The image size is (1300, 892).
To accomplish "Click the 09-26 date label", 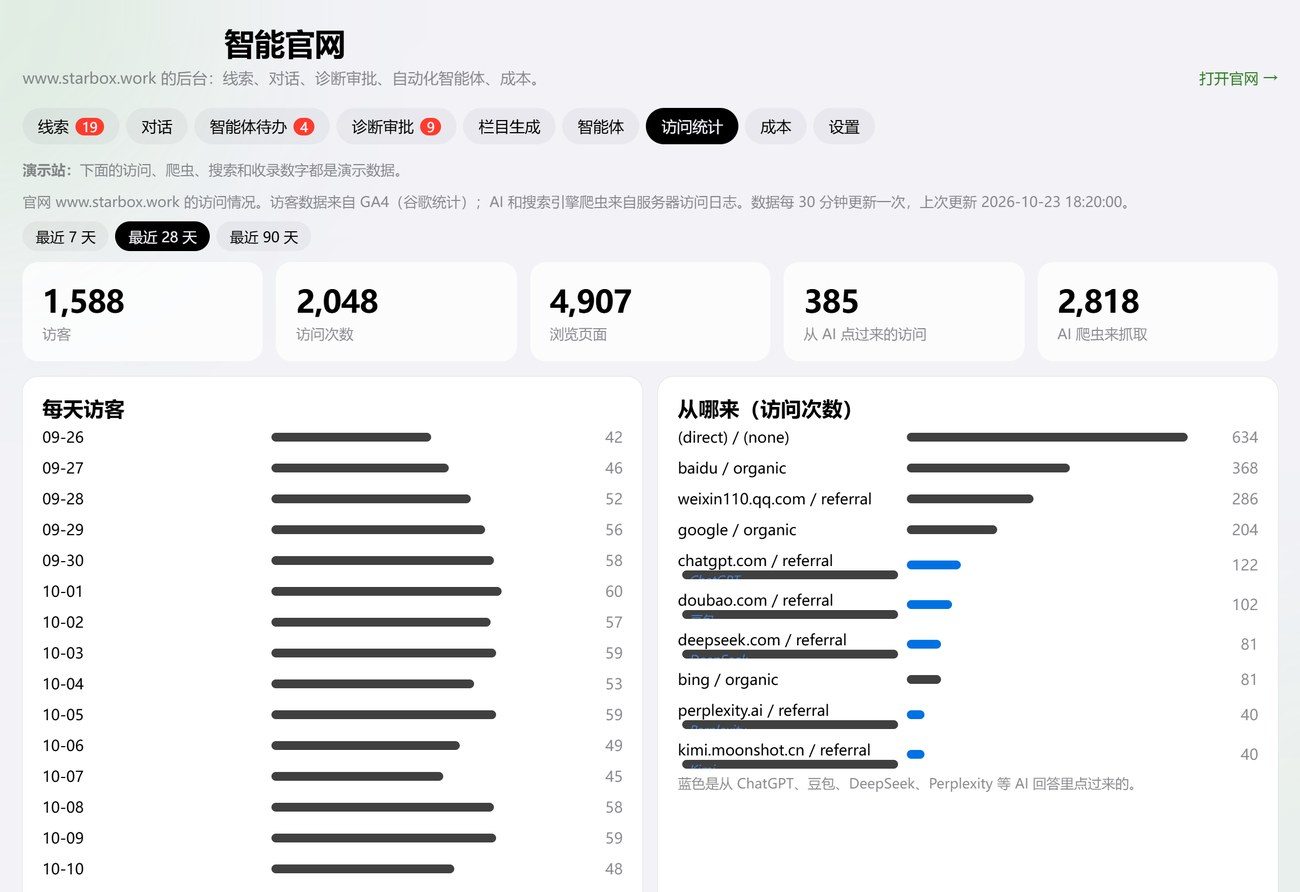I will pos(63,437).
